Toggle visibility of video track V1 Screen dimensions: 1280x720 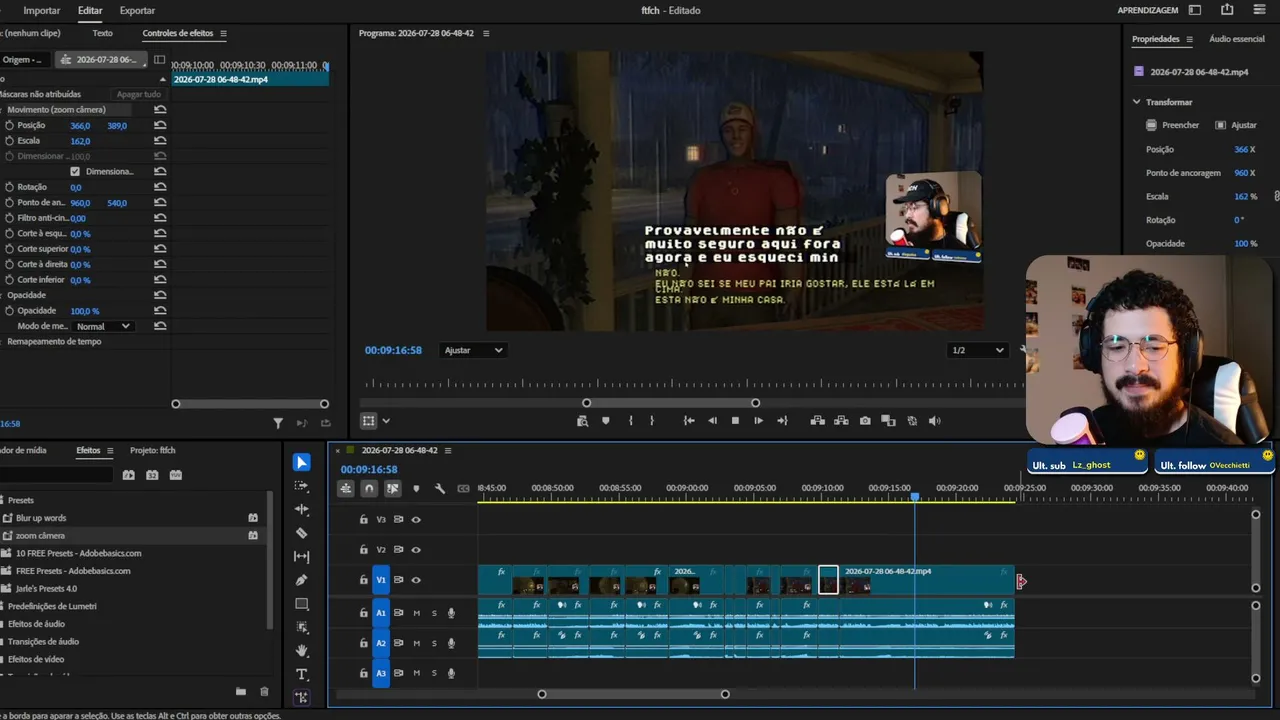[416, 580]
